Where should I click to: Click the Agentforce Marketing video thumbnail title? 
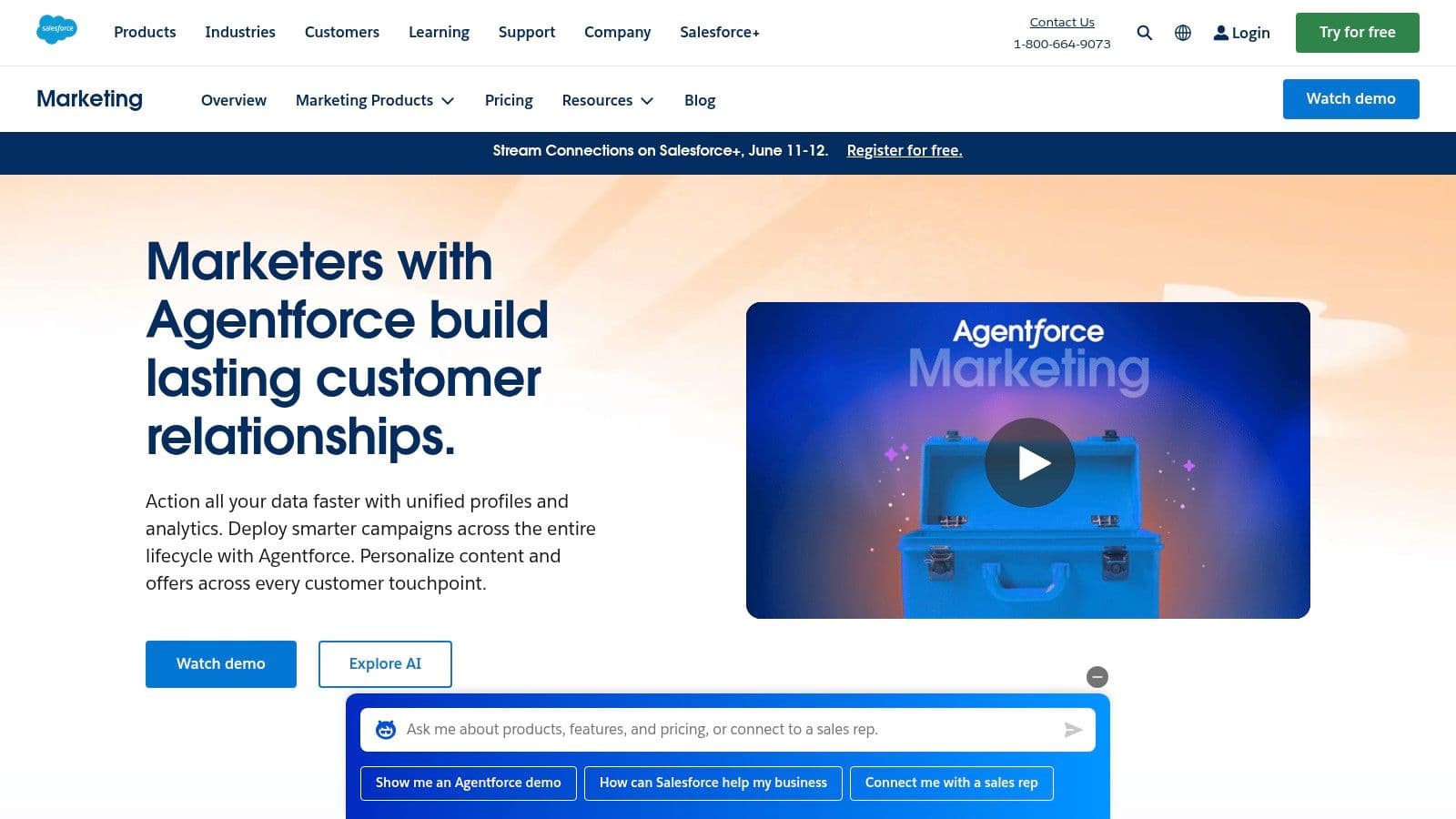pyautogui.click(x=1028, y=356)
